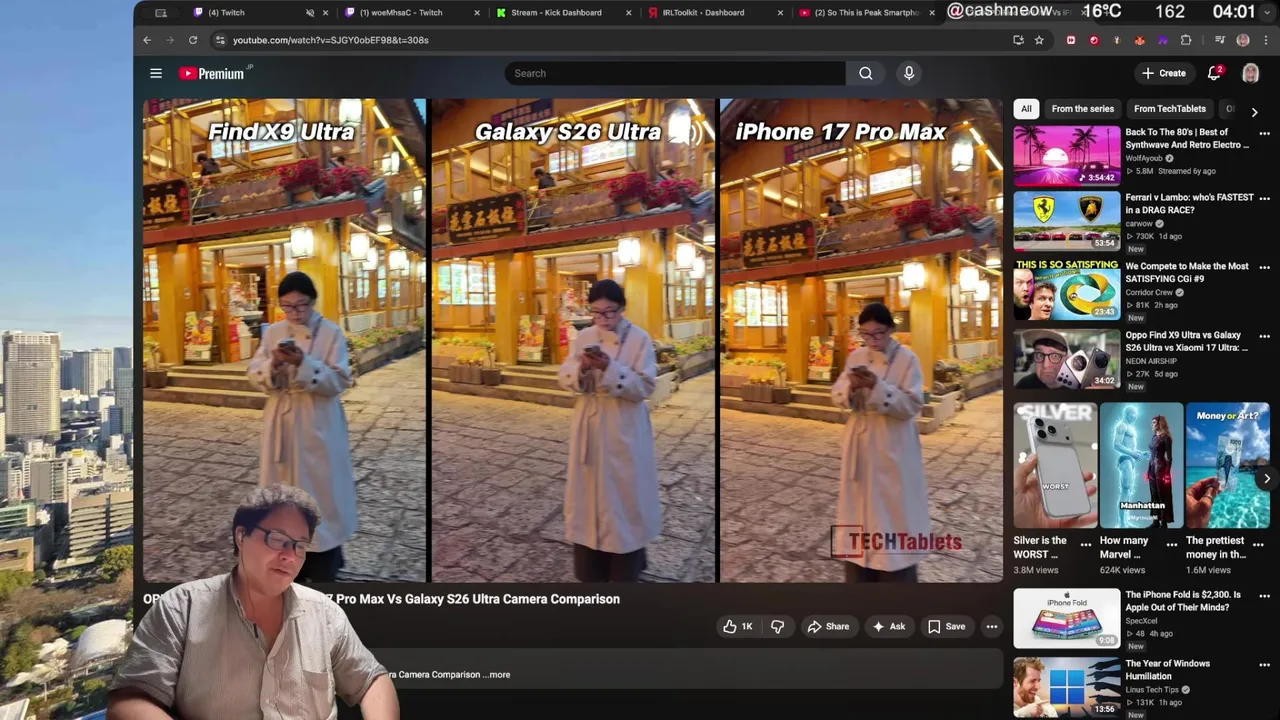Close the Stream - Kick Dashboard tab
1280x720 pixels.
(628, 13)
